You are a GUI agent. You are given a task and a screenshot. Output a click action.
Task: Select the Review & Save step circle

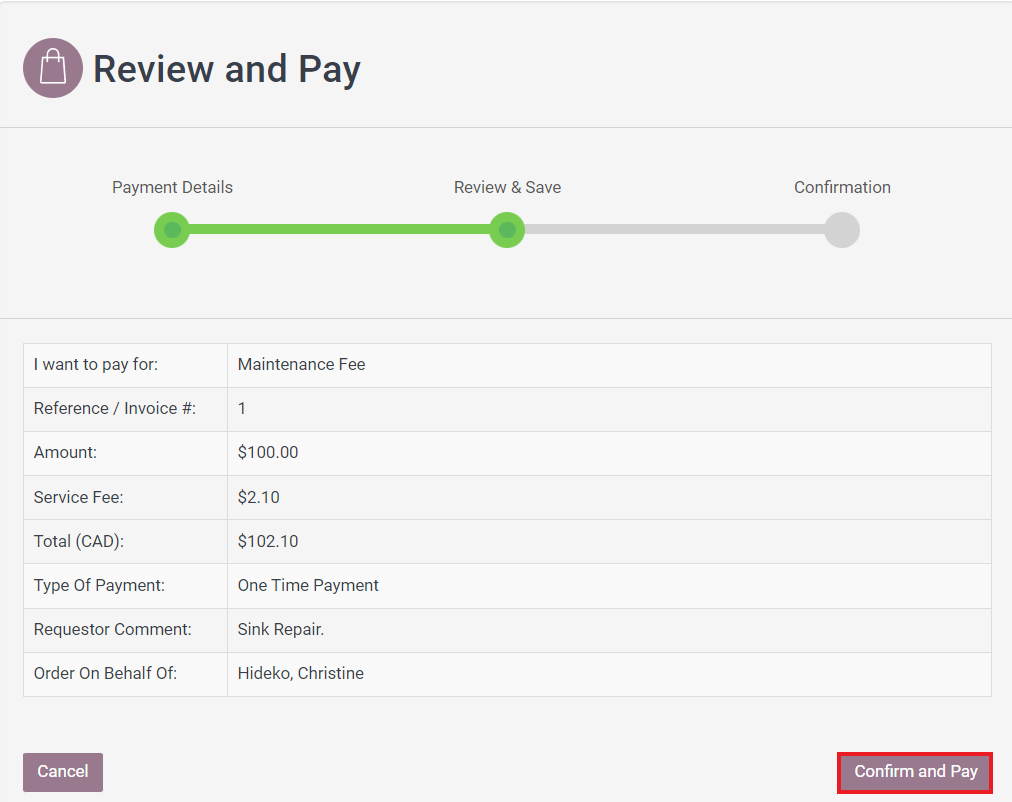[x=507, y=230]
